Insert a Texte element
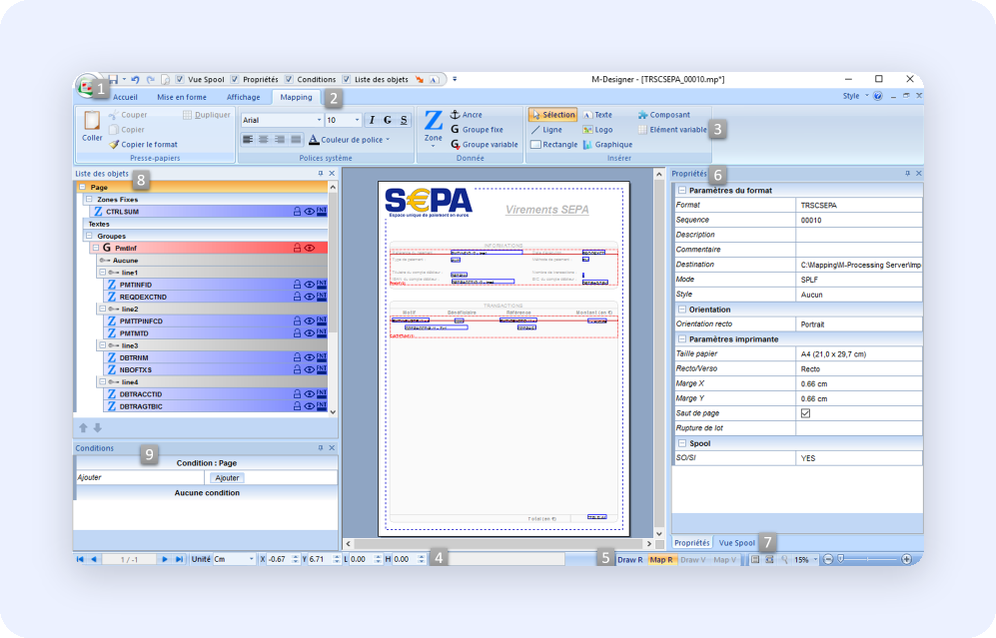 click(598, 114)
